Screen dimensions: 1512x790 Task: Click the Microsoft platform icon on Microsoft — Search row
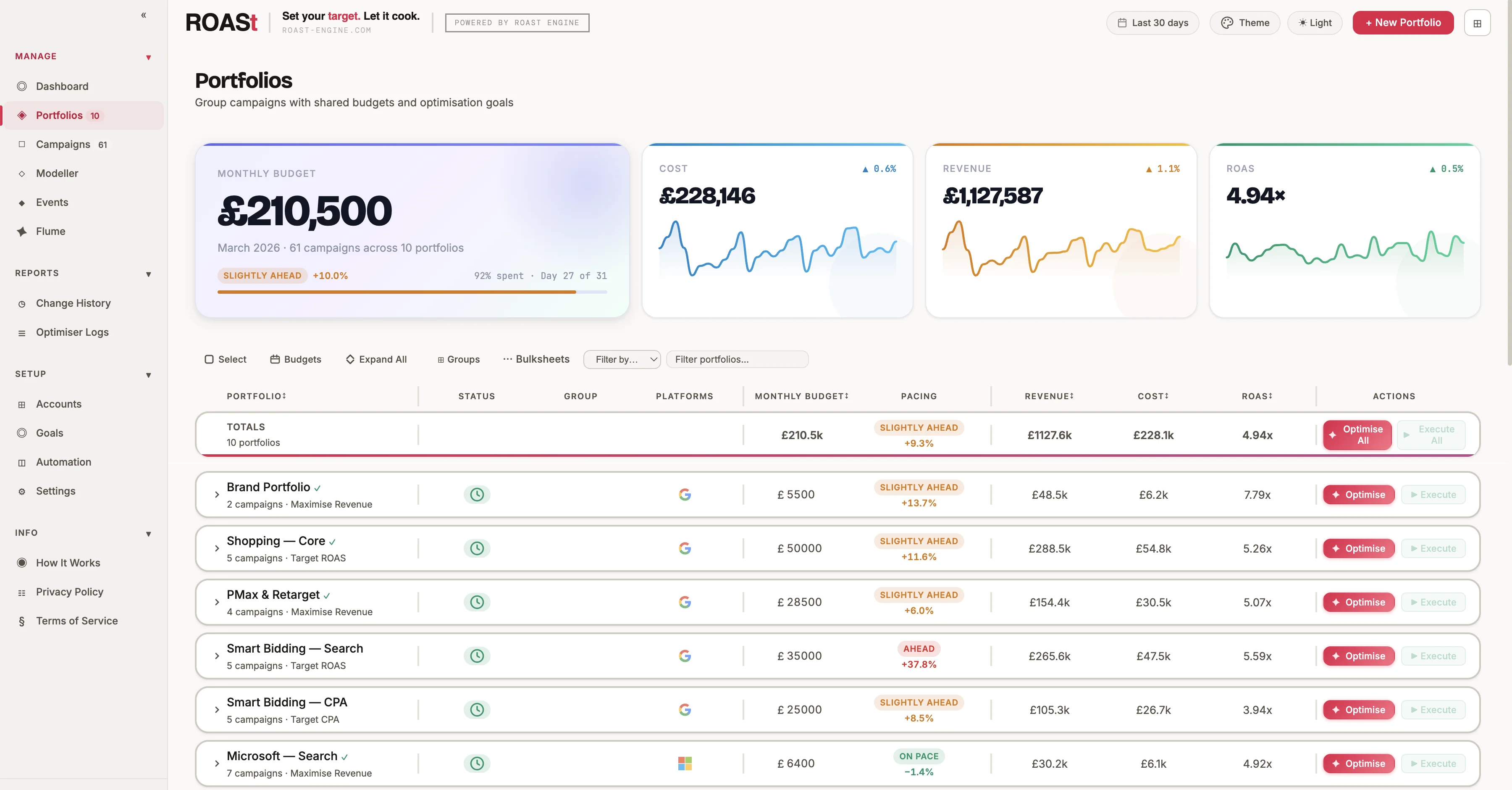coord(685,764)
